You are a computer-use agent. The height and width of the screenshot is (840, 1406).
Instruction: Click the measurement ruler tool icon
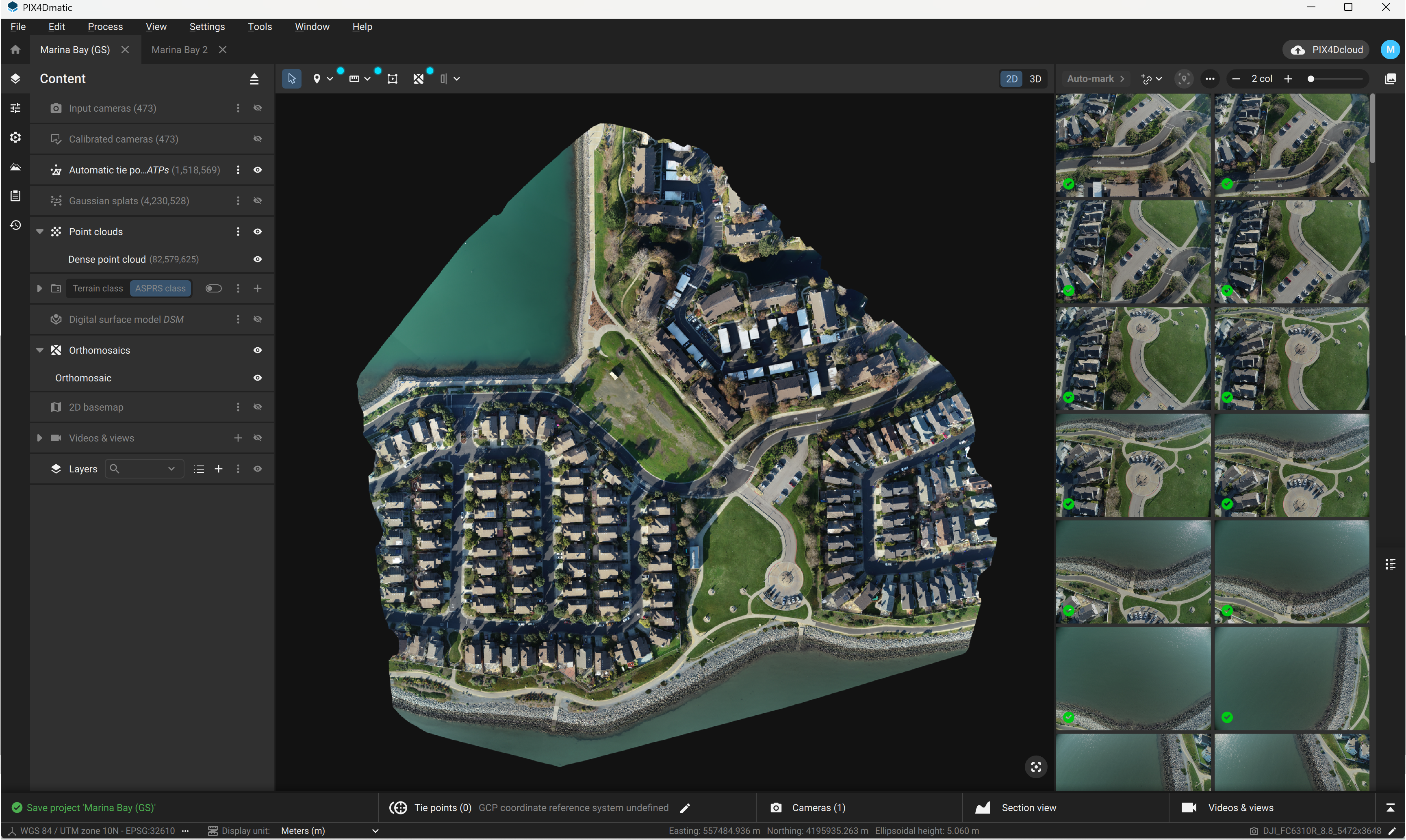click(354, 79)
